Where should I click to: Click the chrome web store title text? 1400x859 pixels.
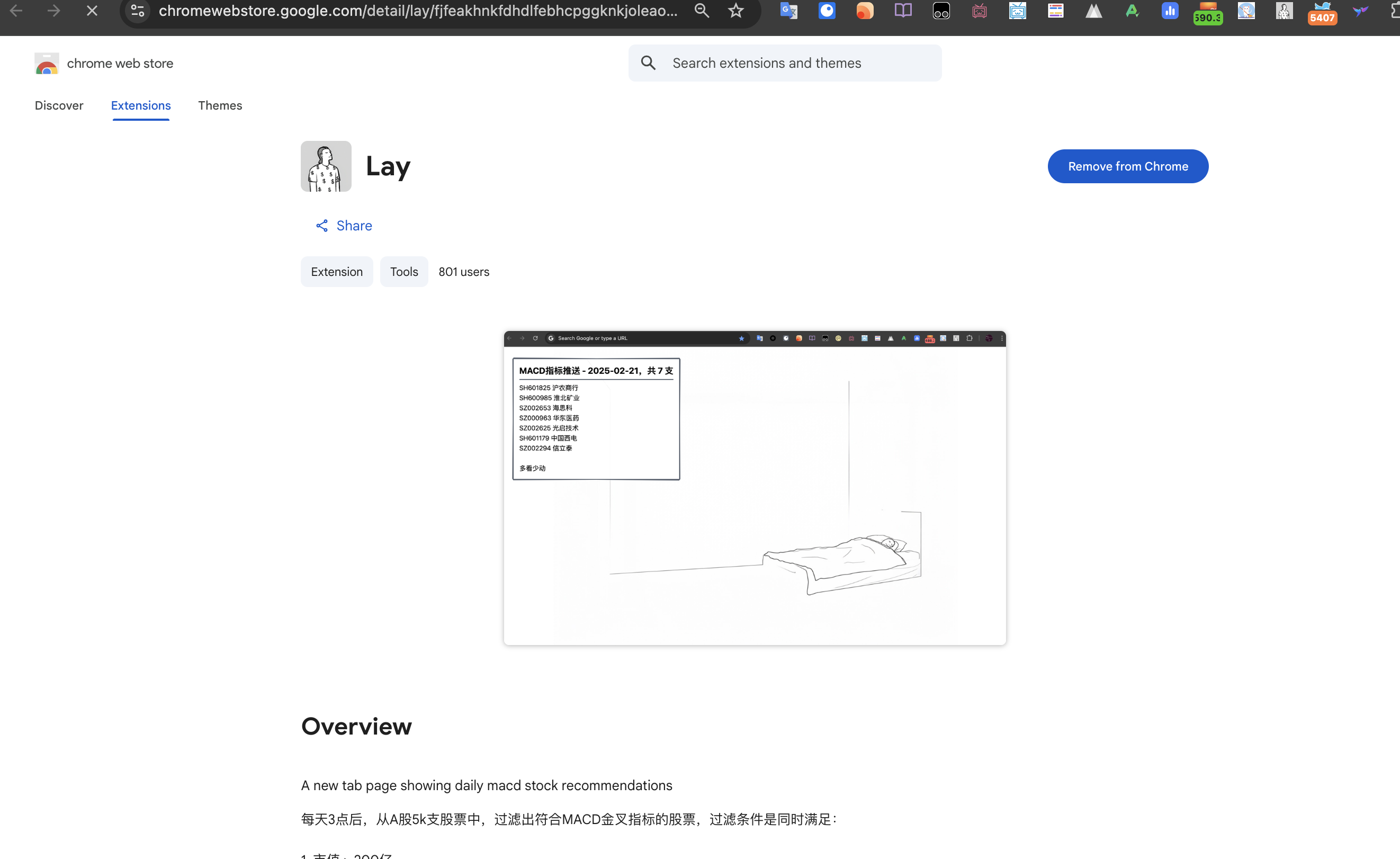click(120, 64)
